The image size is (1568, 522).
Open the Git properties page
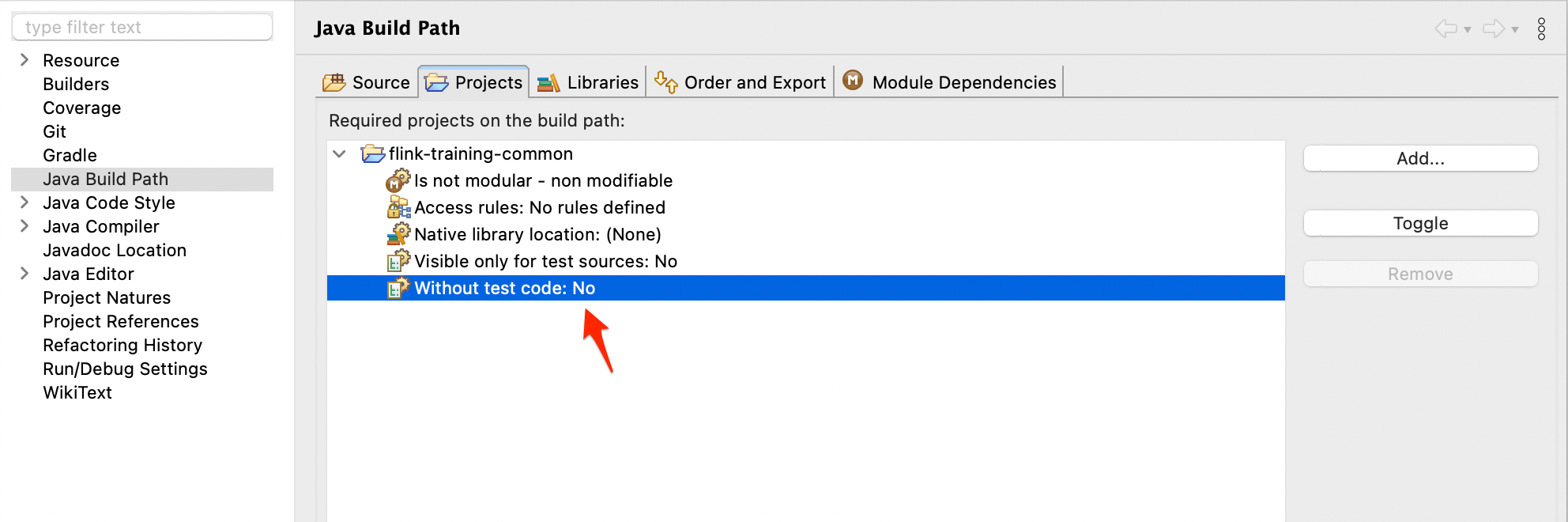(x=55, y=131)
